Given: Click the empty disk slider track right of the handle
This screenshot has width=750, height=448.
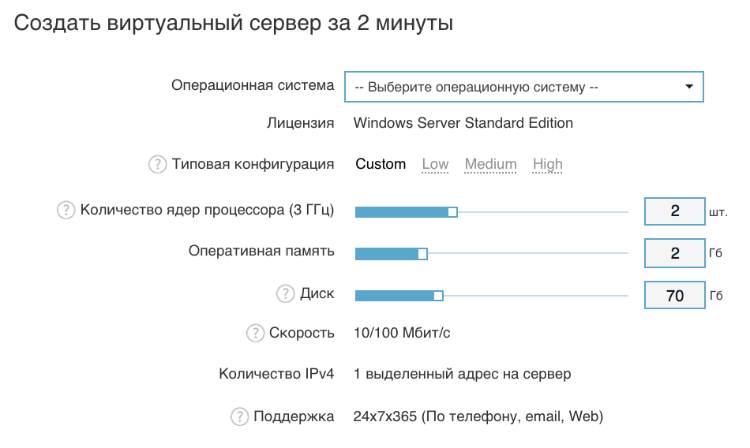Looking at the screenshot, I should [x=535, y=295].
